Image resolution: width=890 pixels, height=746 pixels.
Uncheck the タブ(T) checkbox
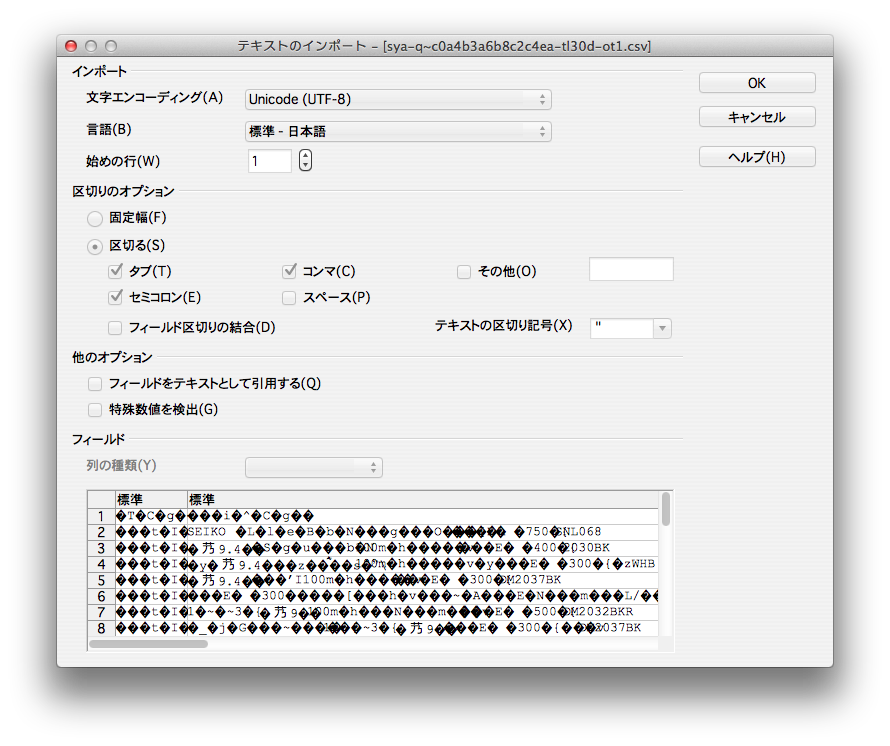115,271
